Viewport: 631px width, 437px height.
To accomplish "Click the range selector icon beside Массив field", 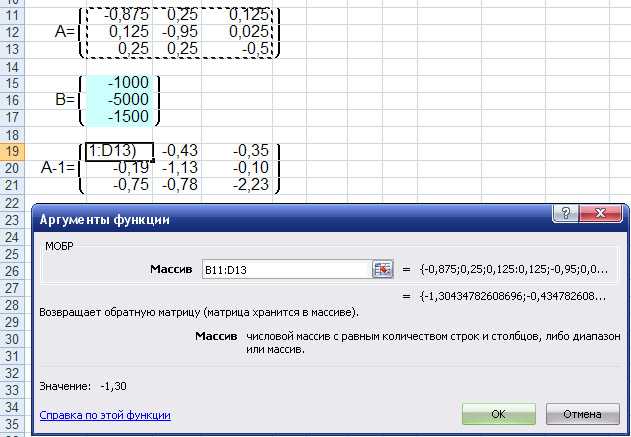I will pyautogui.click(x=382, y=269).
